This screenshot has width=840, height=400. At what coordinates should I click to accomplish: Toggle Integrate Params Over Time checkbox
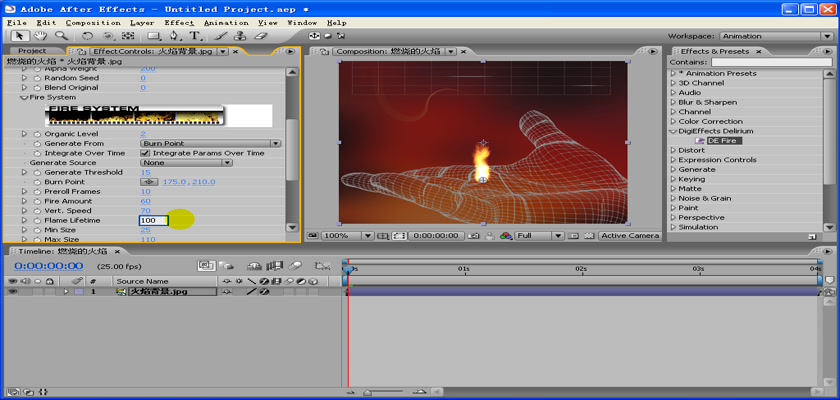[x=145, y=153]
